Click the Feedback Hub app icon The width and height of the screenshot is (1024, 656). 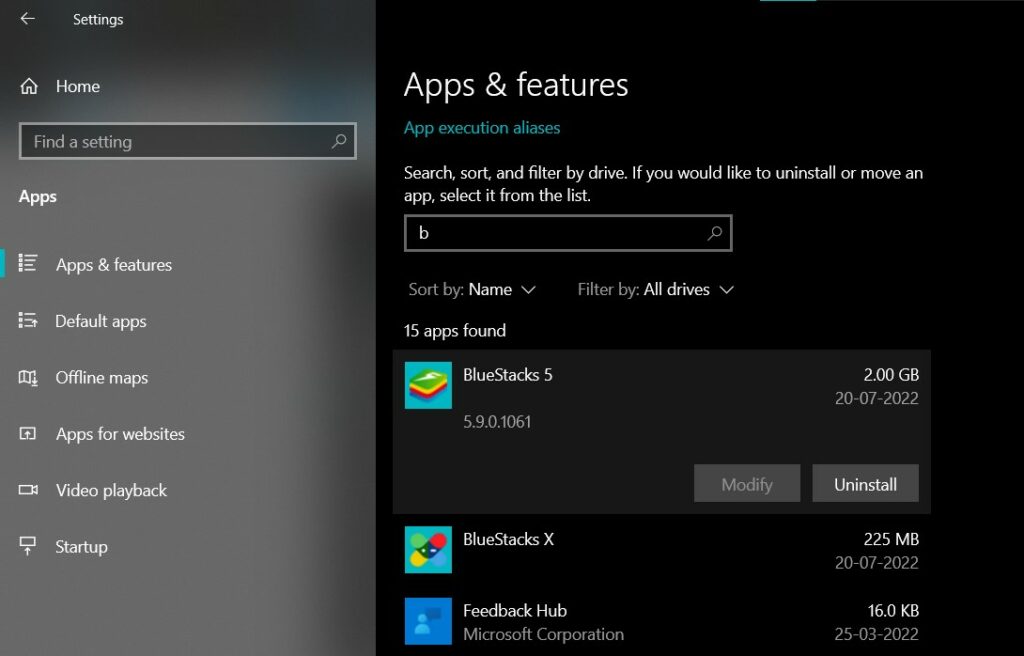click(x=428, y=623)
